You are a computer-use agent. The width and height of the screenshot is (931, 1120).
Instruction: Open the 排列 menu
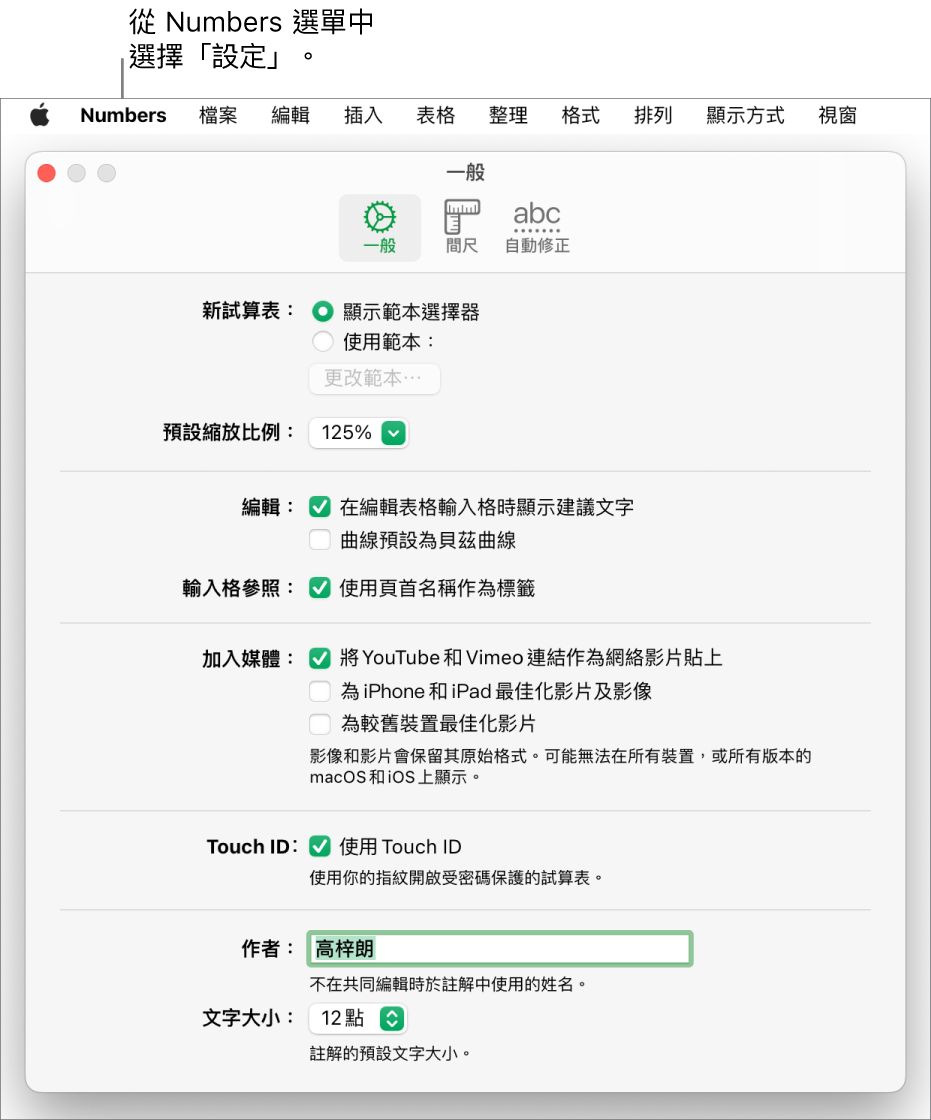click(653, 115)
